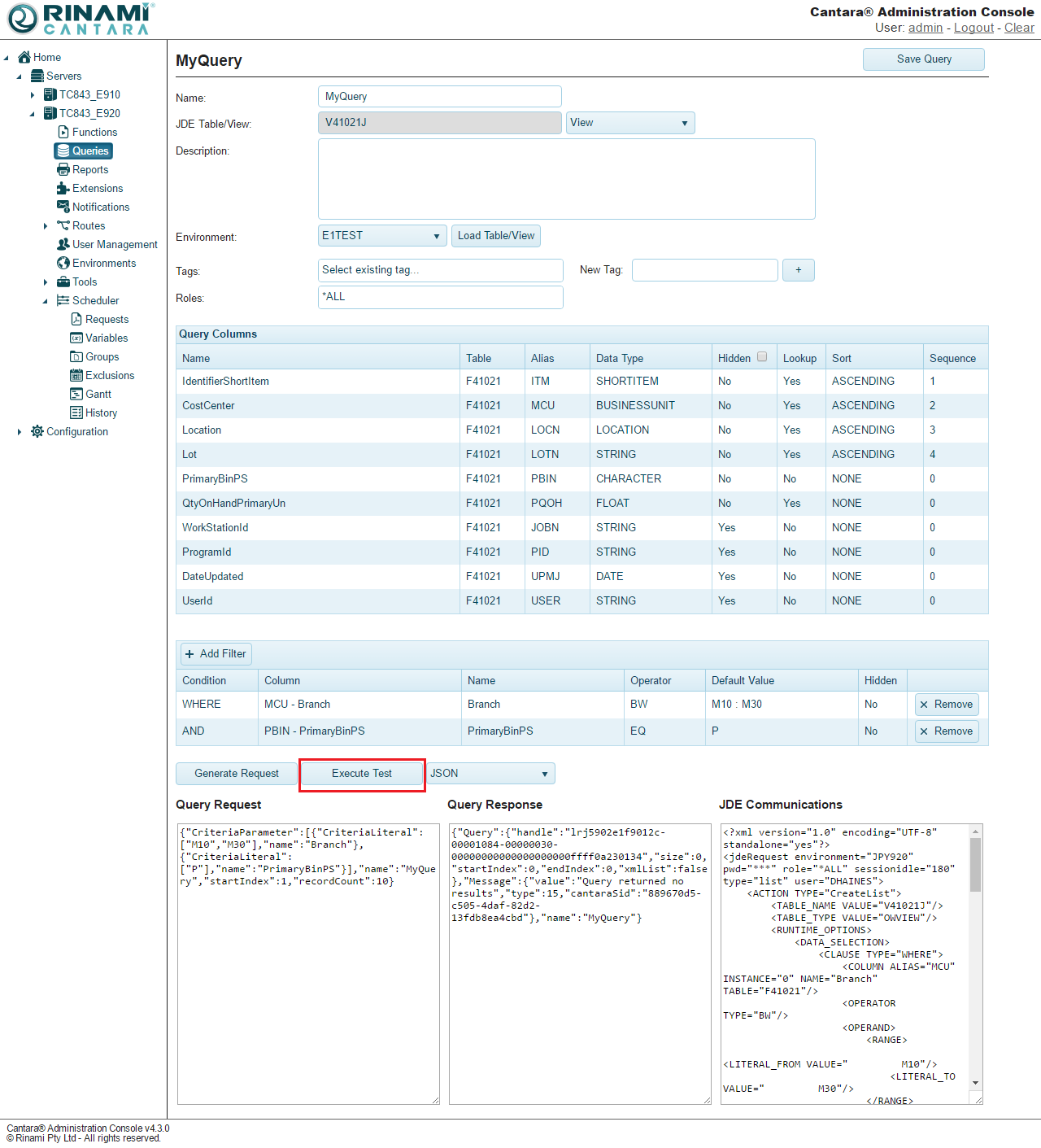
Task: Click the Functions icon in tree
Action: (x=63, y=132)
